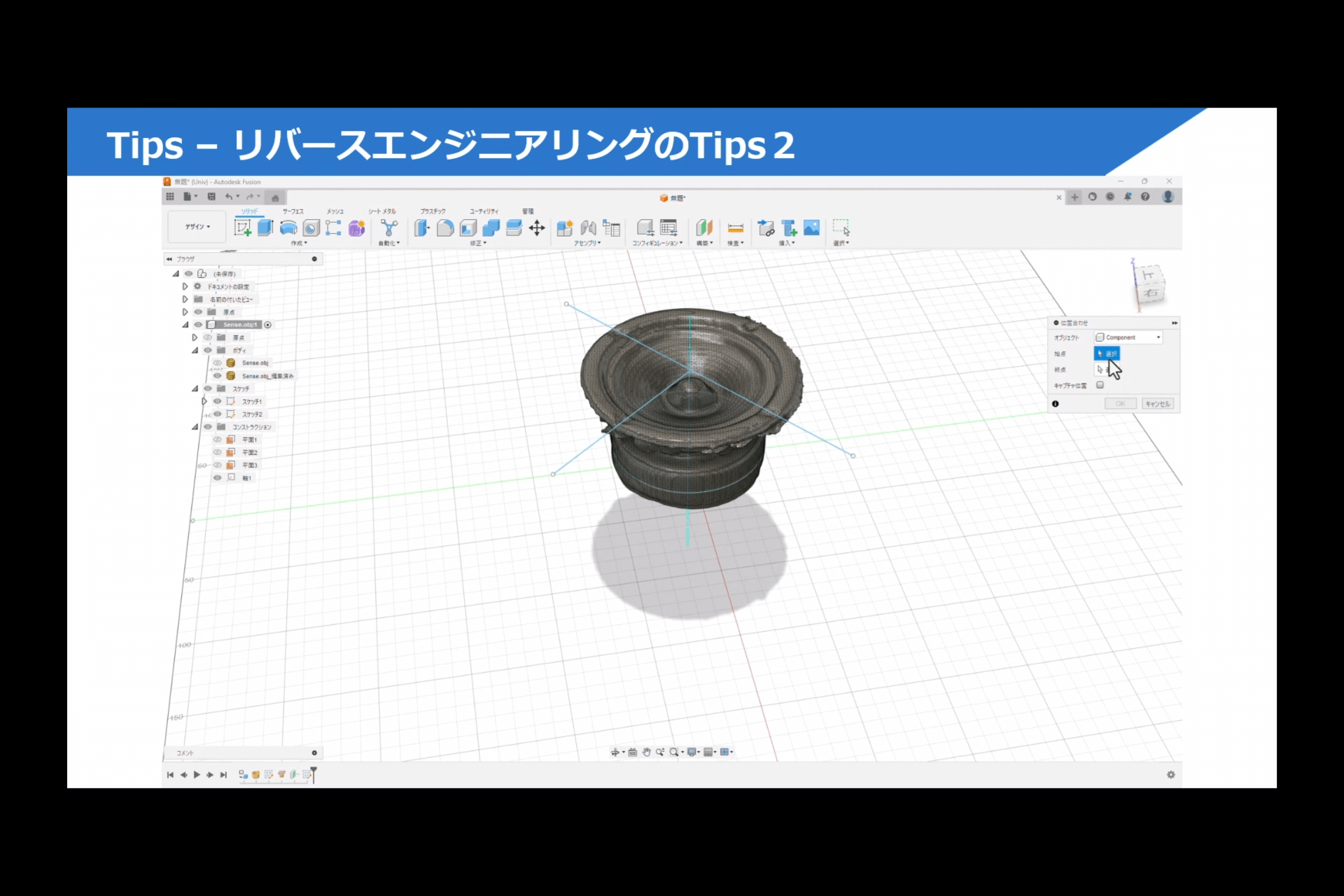Image resolution: width=1344 pixels, height=896 pixels.
Task: Click the Save icon in title toolbar
Action: (x=211, y=197)
